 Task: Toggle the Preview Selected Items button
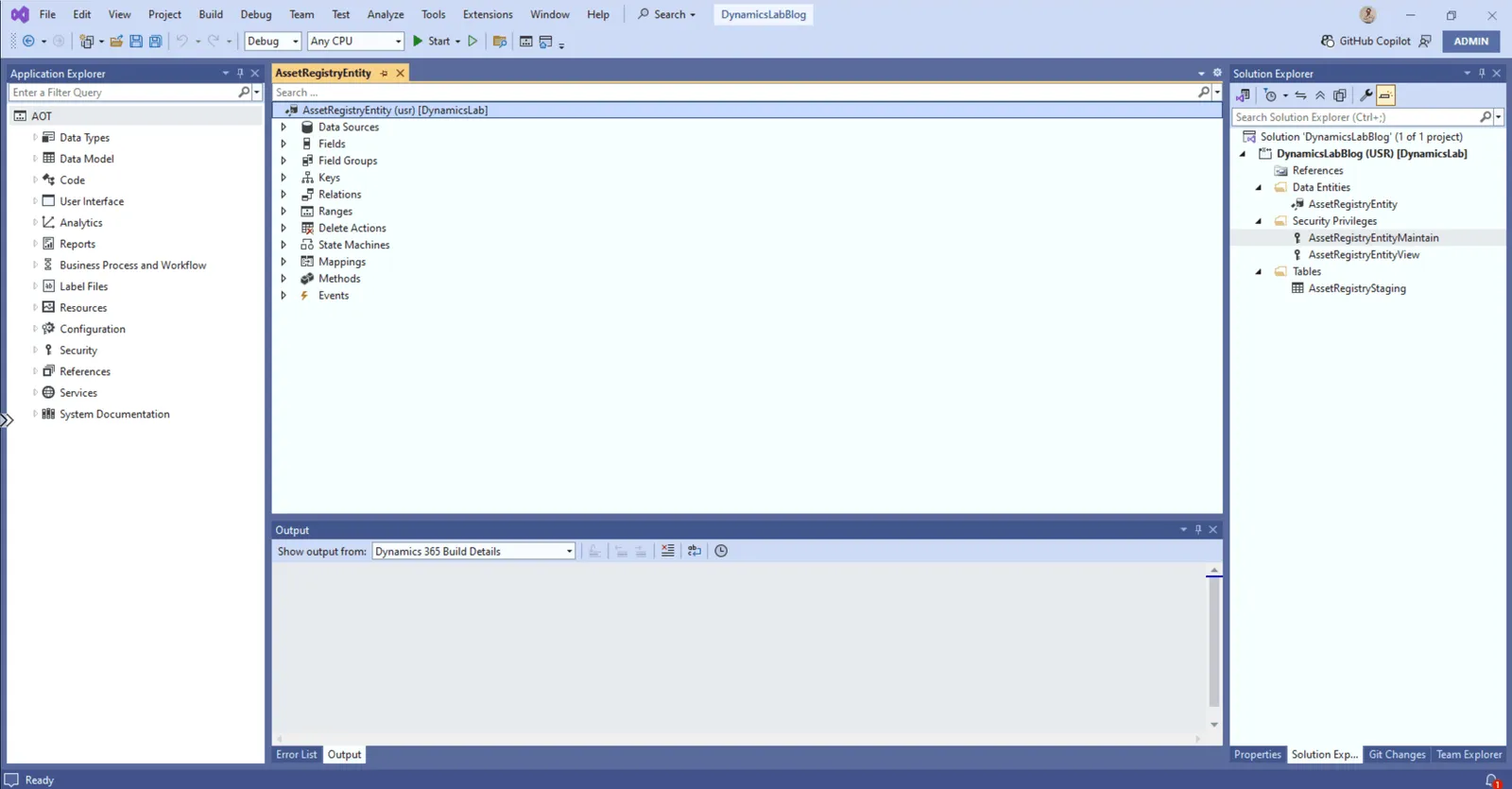tap(1385, 95)
